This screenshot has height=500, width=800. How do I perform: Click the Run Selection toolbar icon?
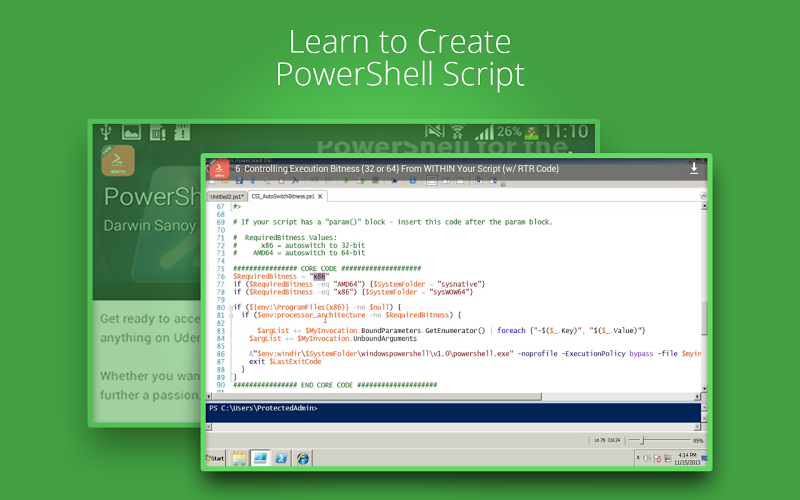coord(361,181)
